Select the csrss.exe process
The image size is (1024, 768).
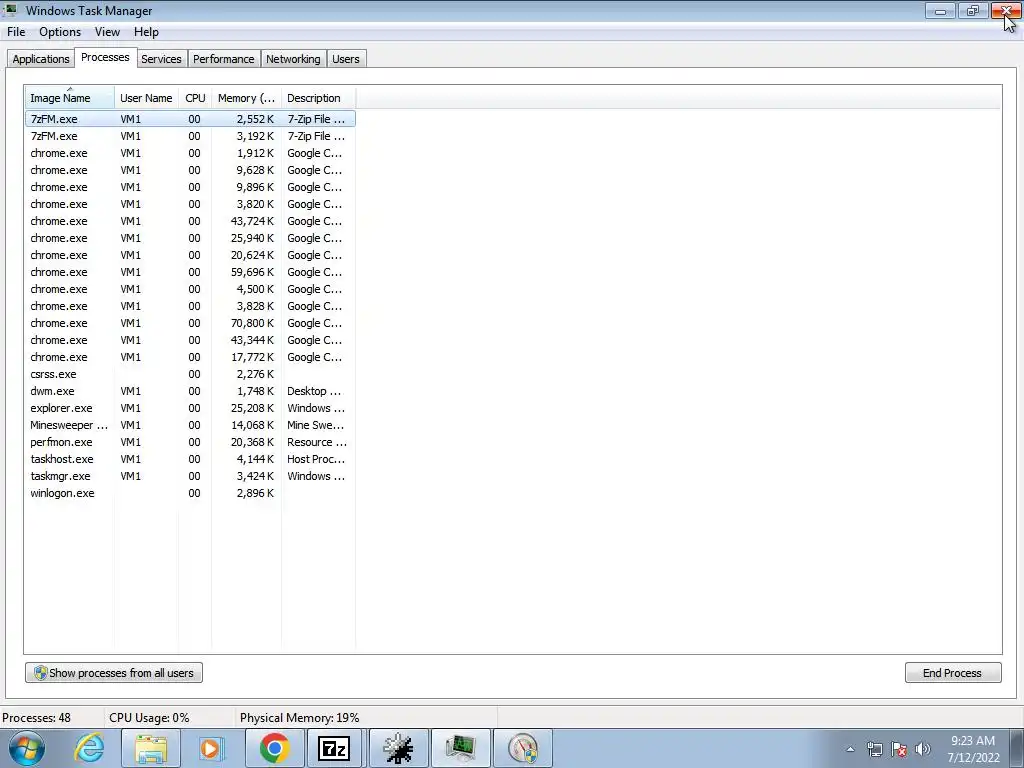(x=190, y=374)
